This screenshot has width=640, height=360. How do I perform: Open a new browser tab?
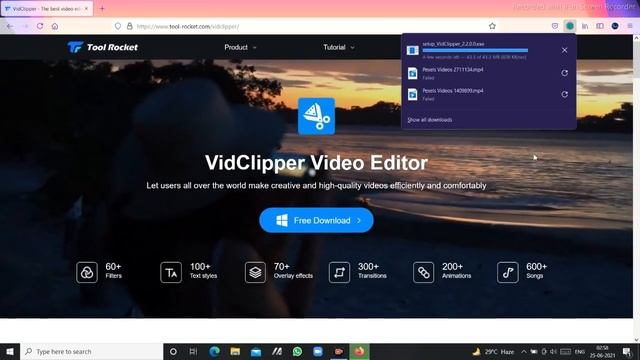tap(102, 9)
